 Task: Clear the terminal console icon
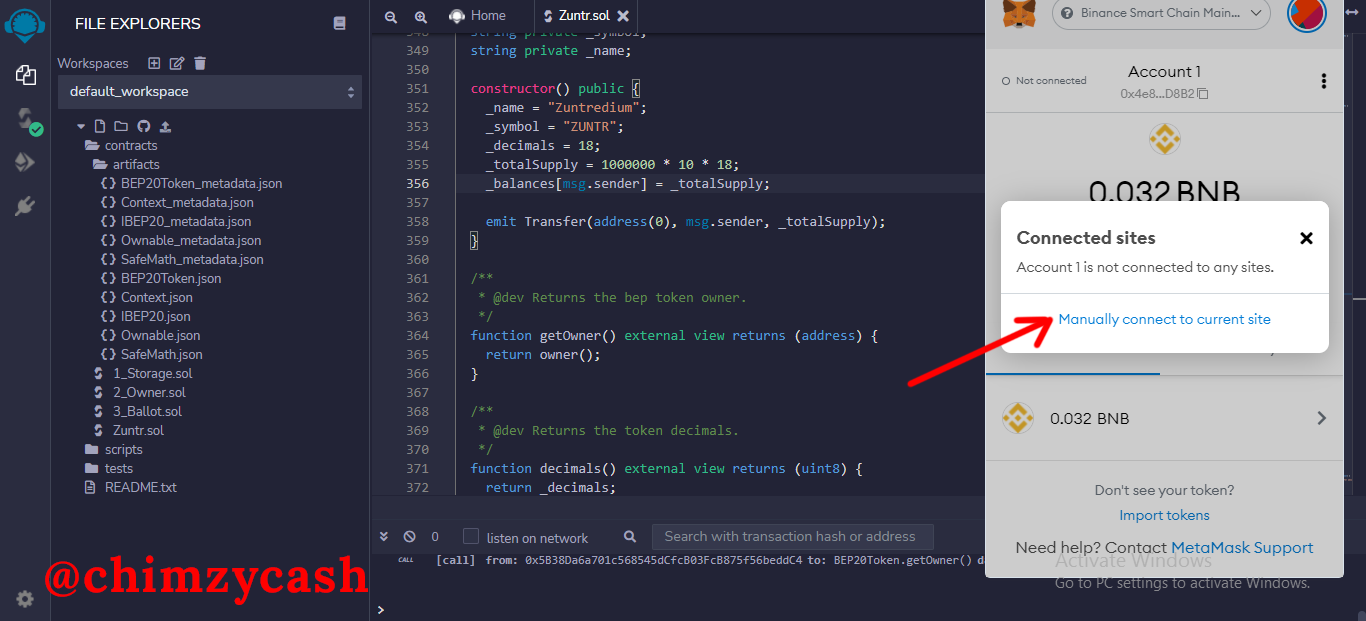(409, 537)
